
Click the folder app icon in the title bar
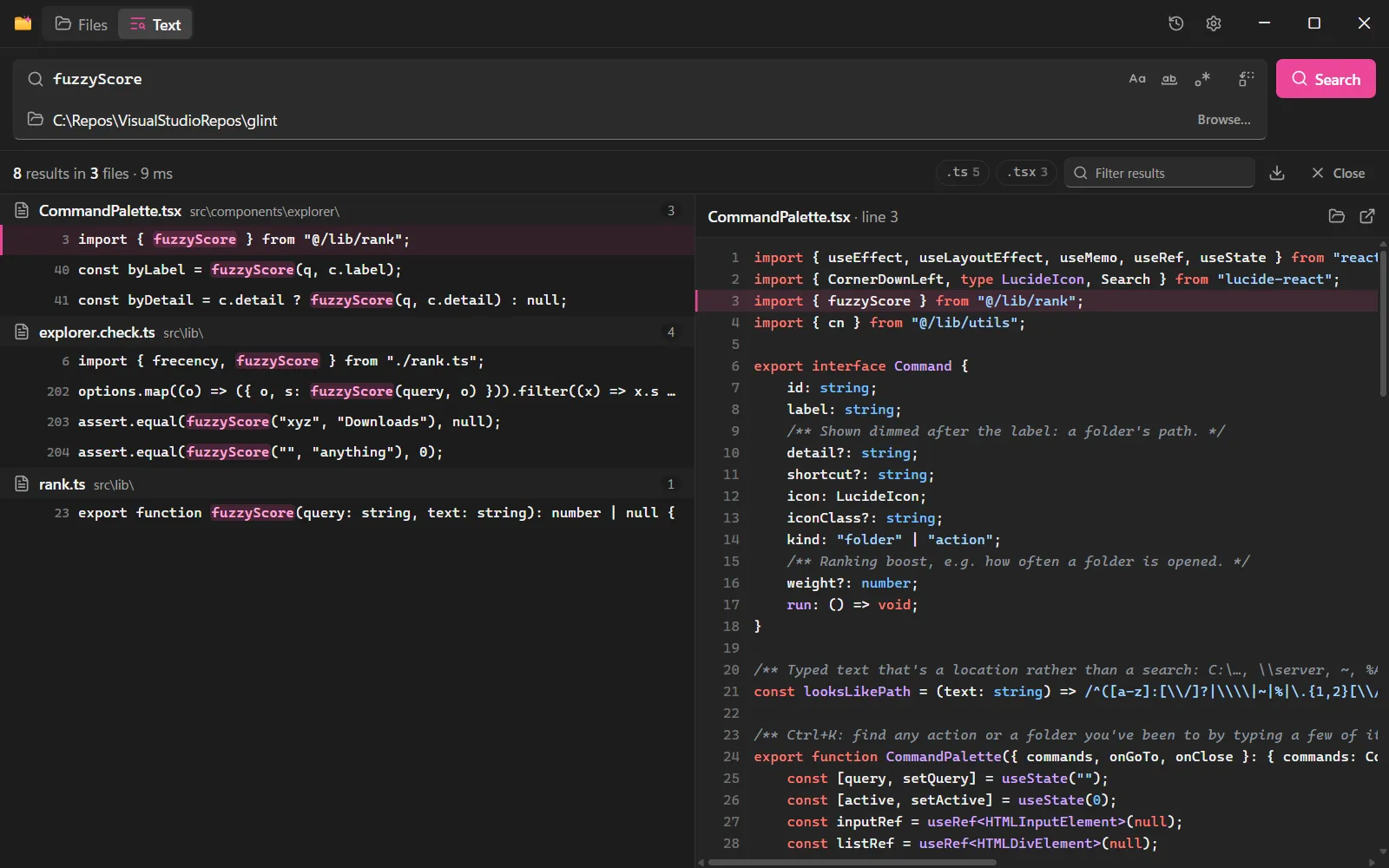click(23, 23)
